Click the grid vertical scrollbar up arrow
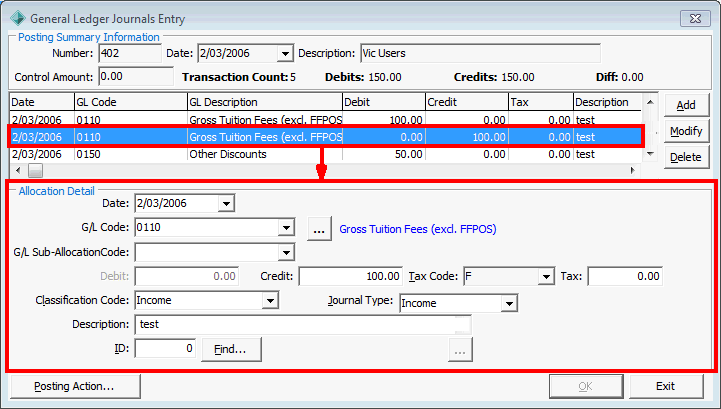The image size is (721, 409). point(650,102)
